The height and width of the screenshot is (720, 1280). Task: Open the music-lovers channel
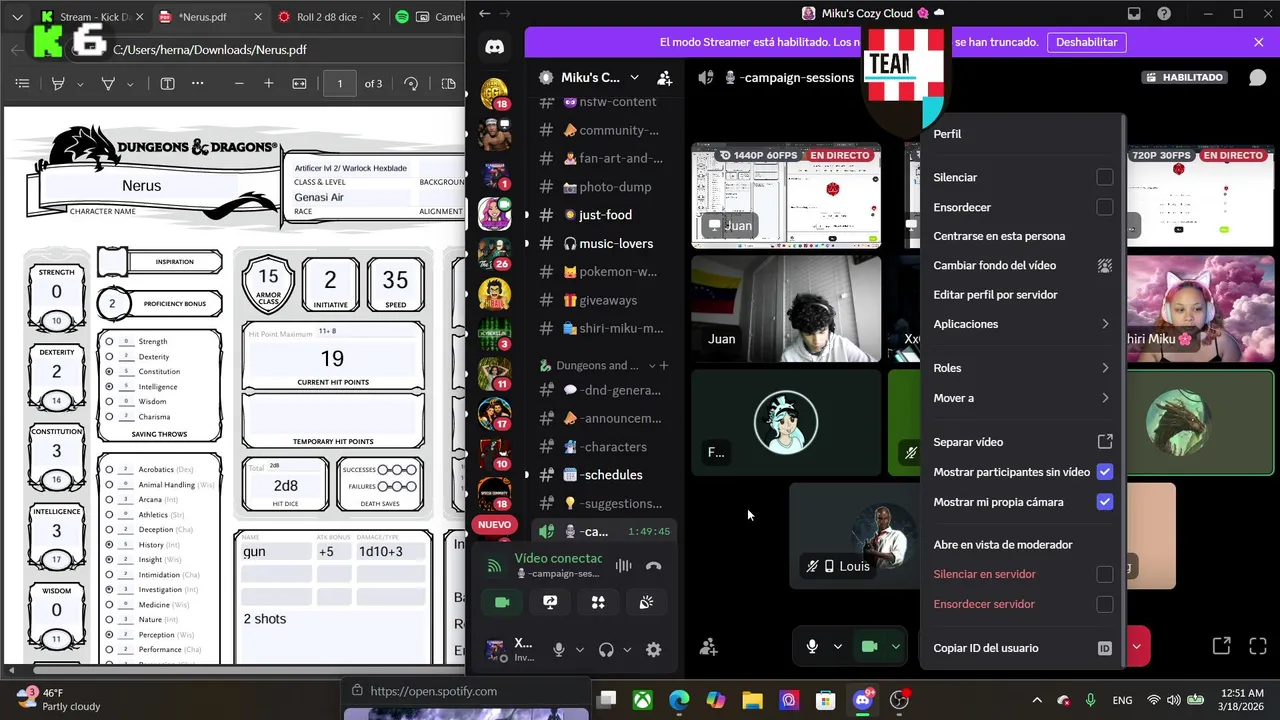pos(604,243)
